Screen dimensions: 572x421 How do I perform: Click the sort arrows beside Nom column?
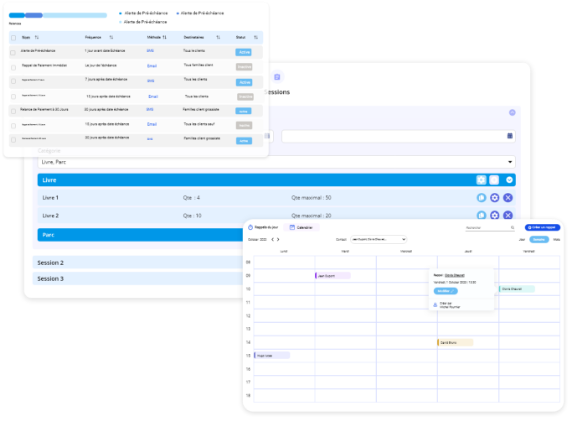(x=36, y=37)
